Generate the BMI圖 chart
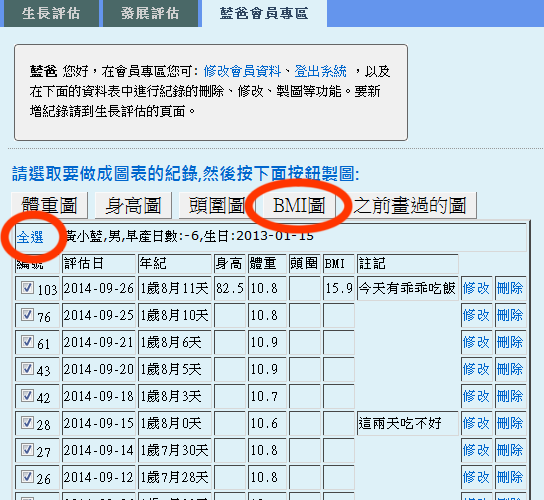The width and height of the screenshot is (544, 500). pos(299,205)
